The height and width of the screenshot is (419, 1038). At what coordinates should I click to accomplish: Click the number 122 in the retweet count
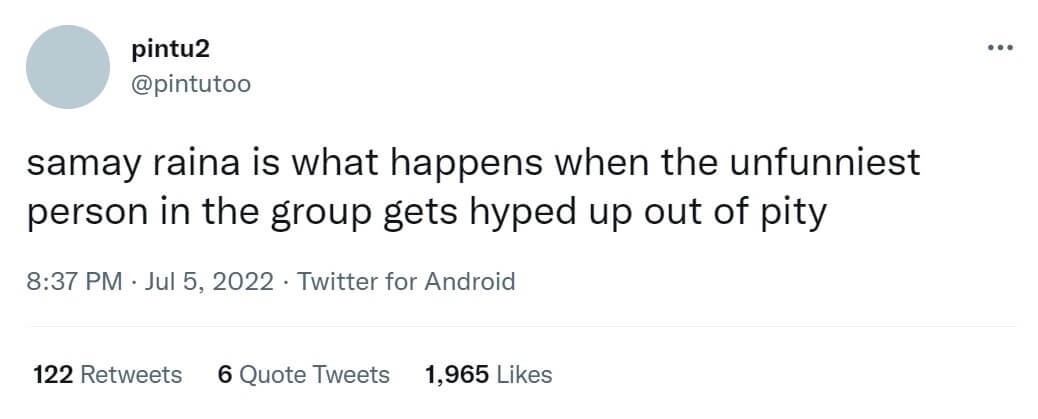[x=52, y=374]
